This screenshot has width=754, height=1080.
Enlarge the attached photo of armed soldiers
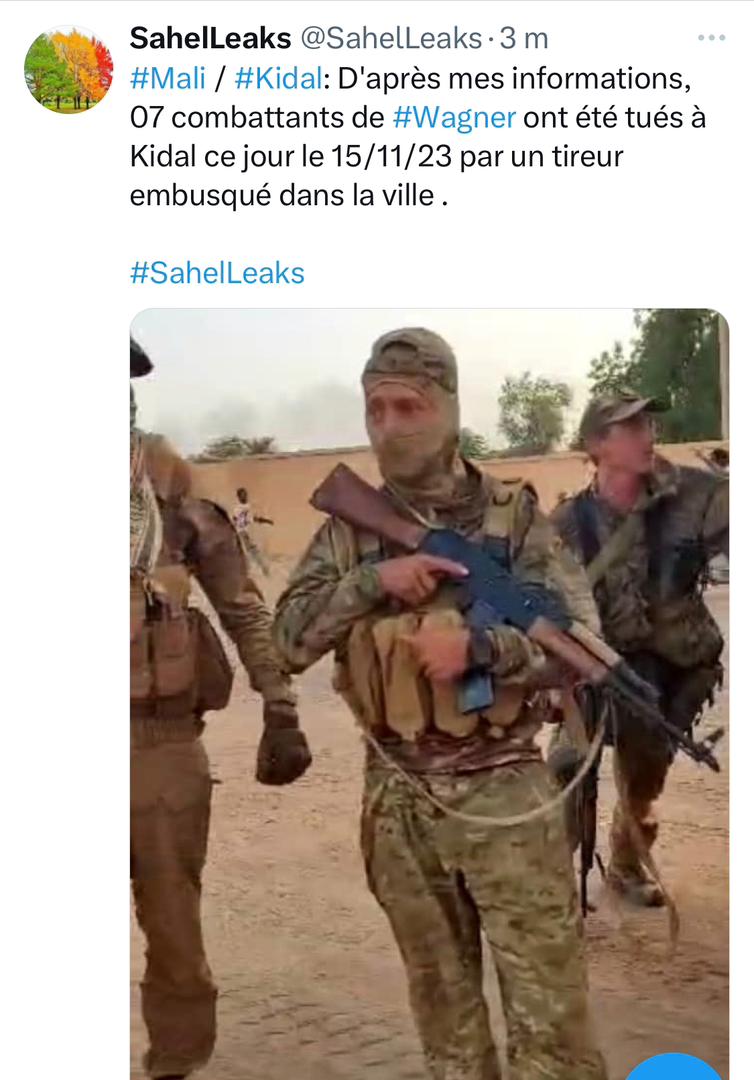[430, 694]
